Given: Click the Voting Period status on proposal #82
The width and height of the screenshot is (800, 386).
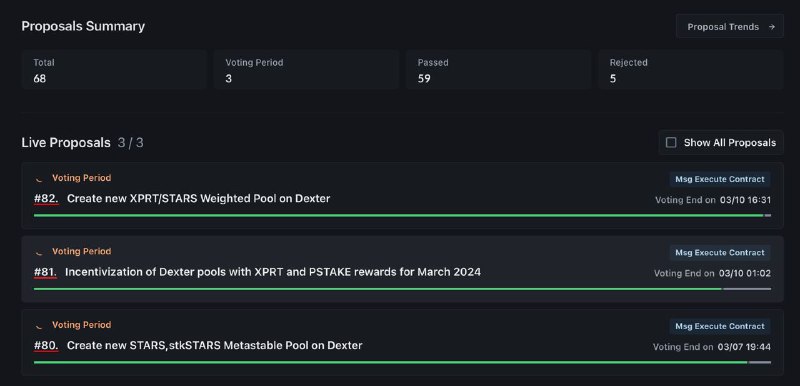Looking at the screenshot, I should 82,178.
